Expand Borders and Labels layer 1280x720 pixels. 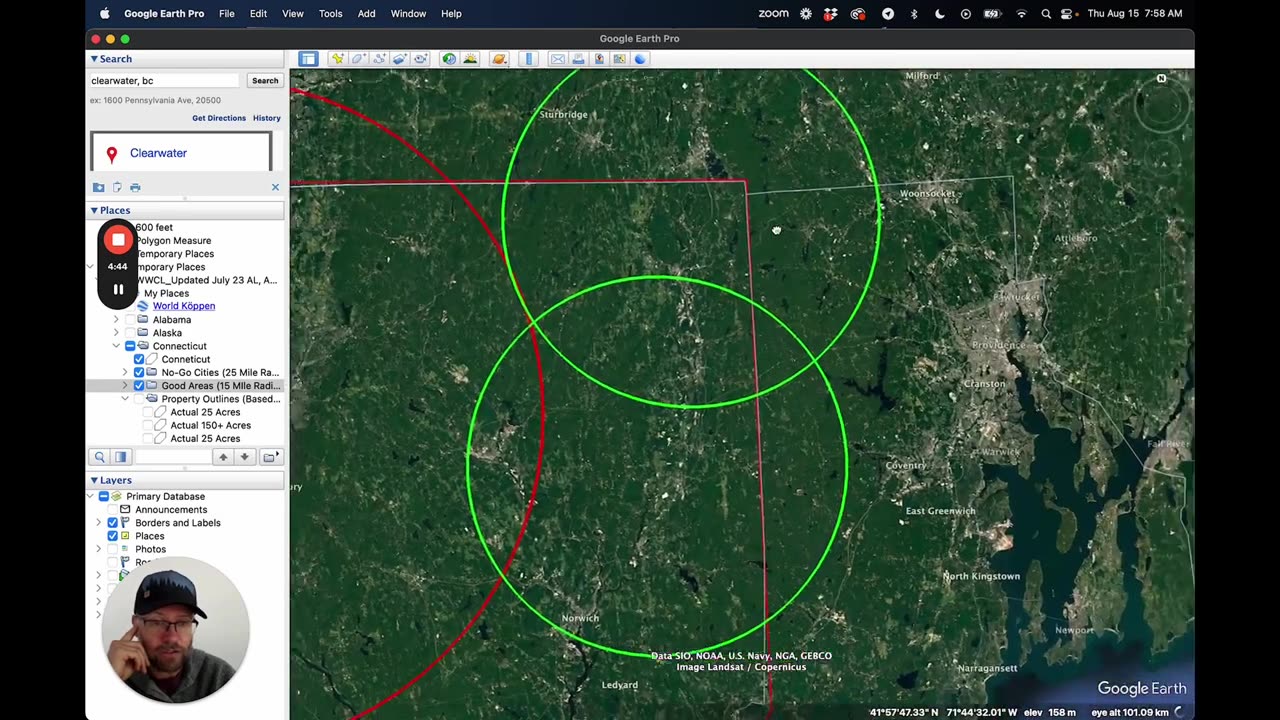point(98,523)
